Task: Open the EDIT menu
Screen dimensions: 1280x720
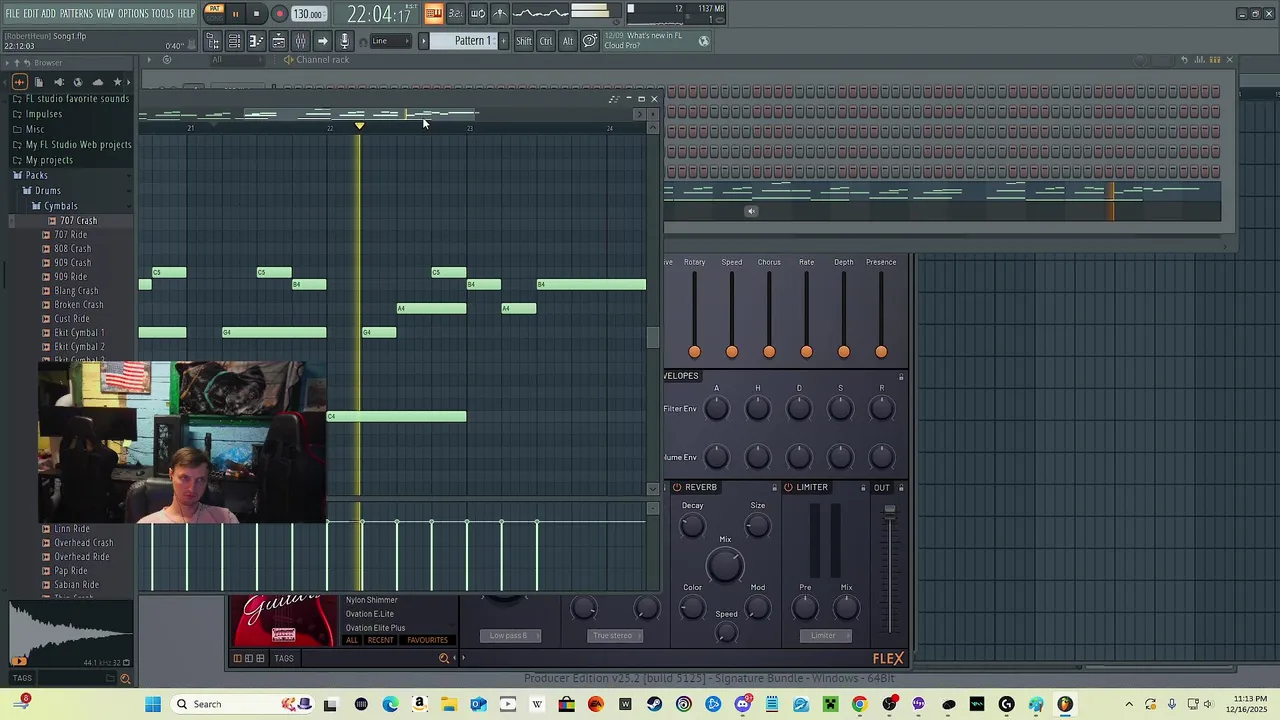Action: [31, 13]
